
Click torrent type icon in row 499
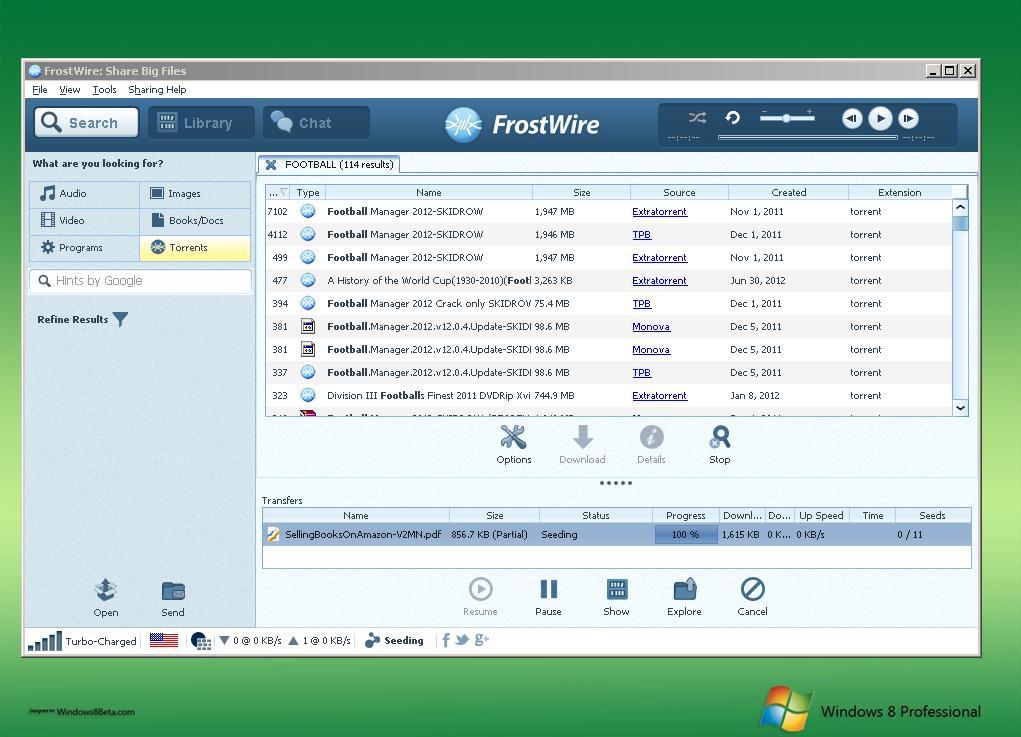[308, 257]
